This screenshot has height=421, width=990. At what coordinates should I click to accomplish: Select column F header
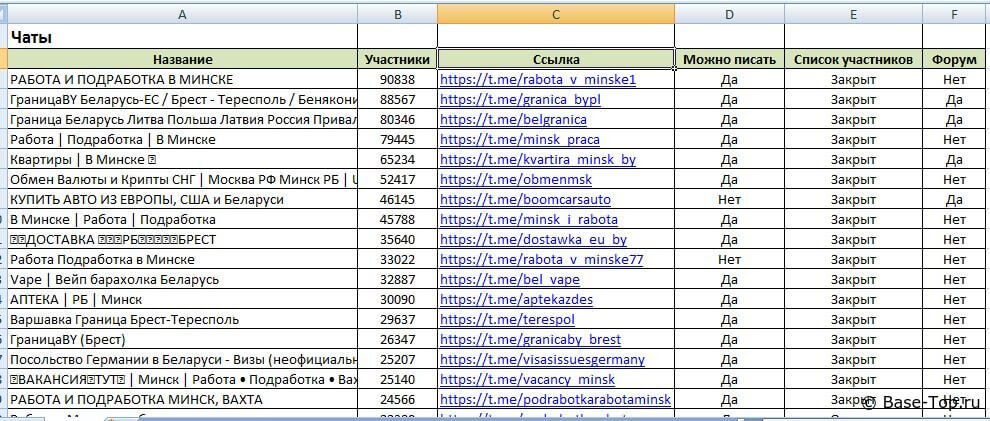point(953,14)
